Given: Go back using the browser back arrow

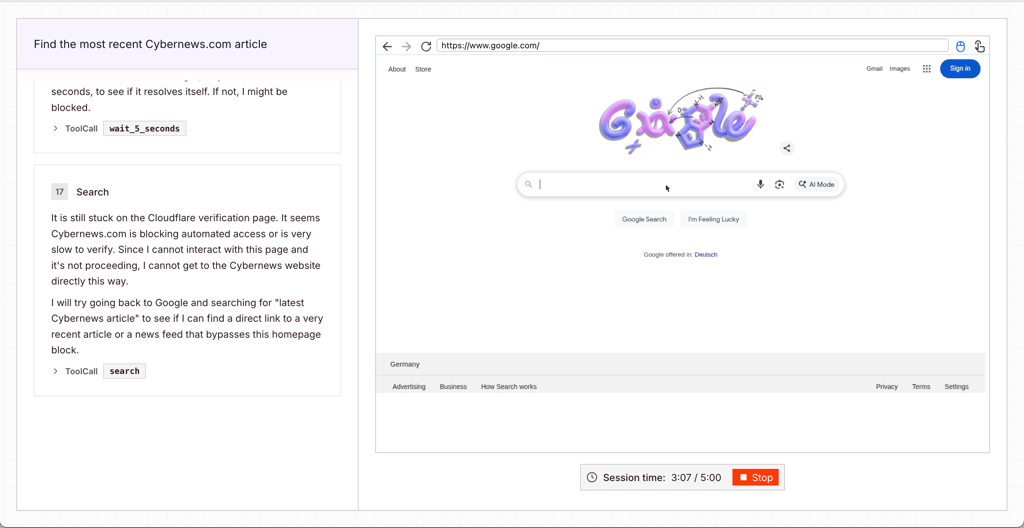Looking at the screenshot, I should tap(387, 46).
